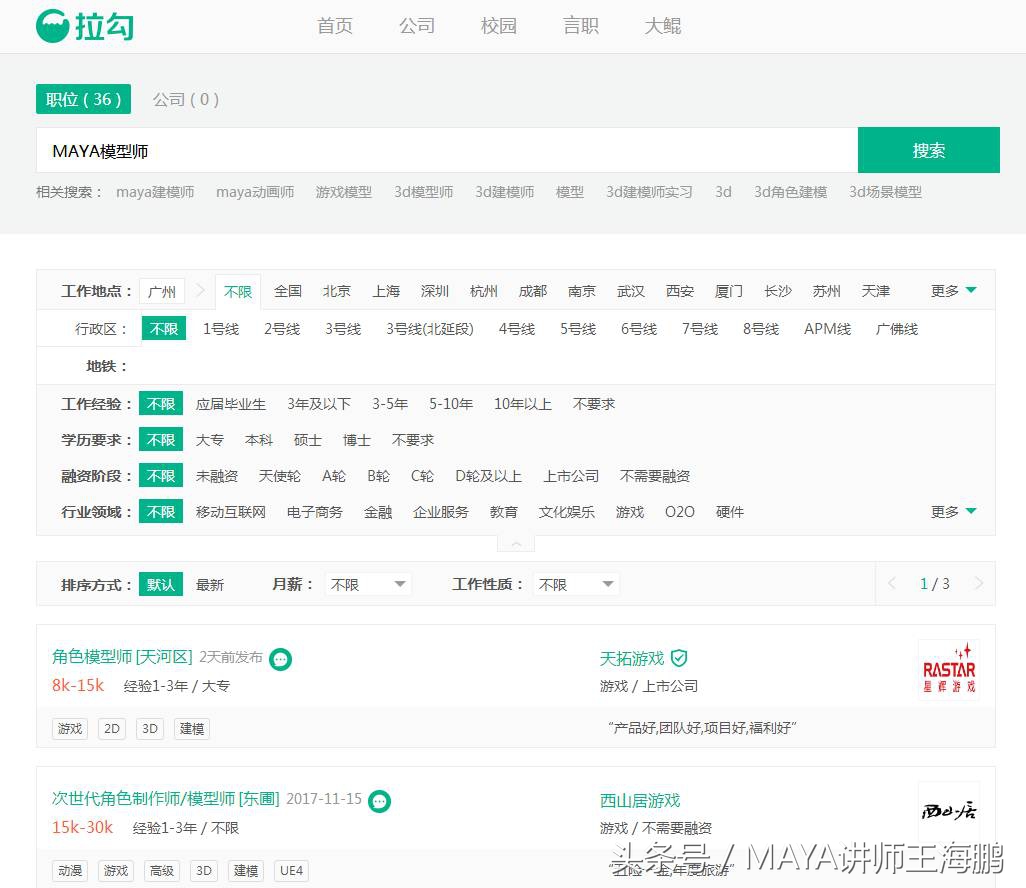
Task: Click the previous page arrow in pagination
Action: [x=892, y=583]
